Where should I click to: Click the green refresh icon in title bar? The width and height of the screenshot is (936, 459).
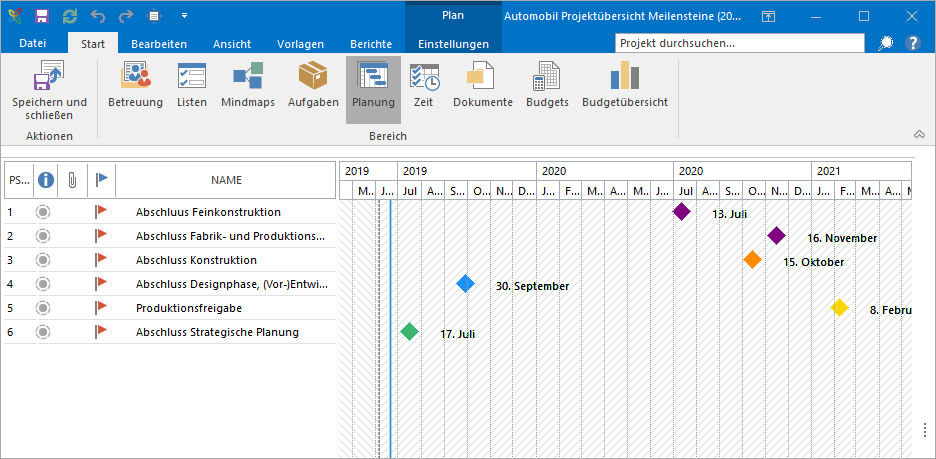click(70, 16)
